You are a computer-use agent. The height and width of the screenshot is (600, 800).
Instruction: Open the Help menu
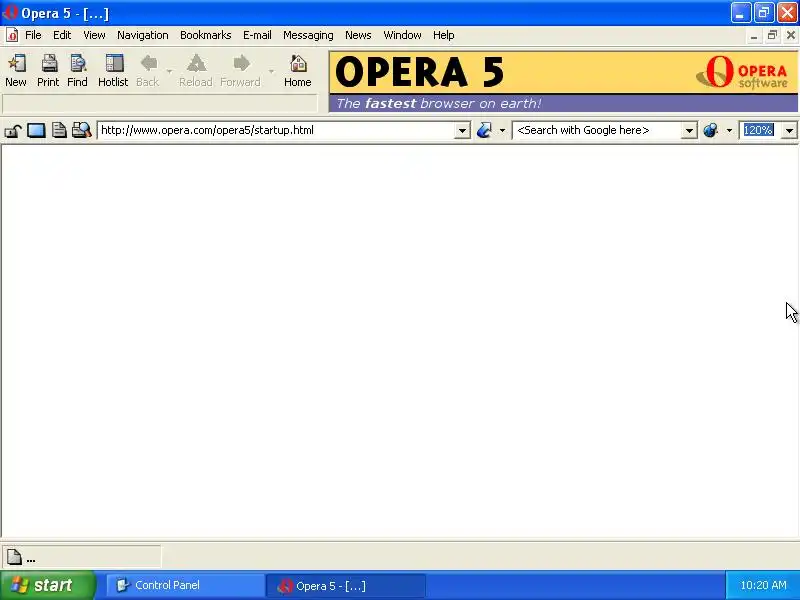click(444, 35)
